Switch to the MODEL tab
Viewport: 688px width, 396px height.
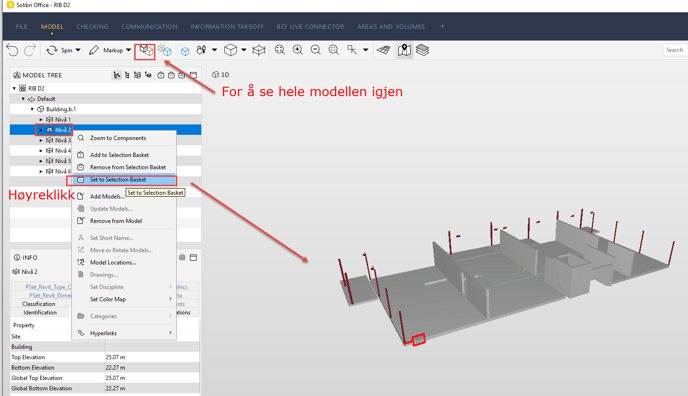[x=52, y=27]
